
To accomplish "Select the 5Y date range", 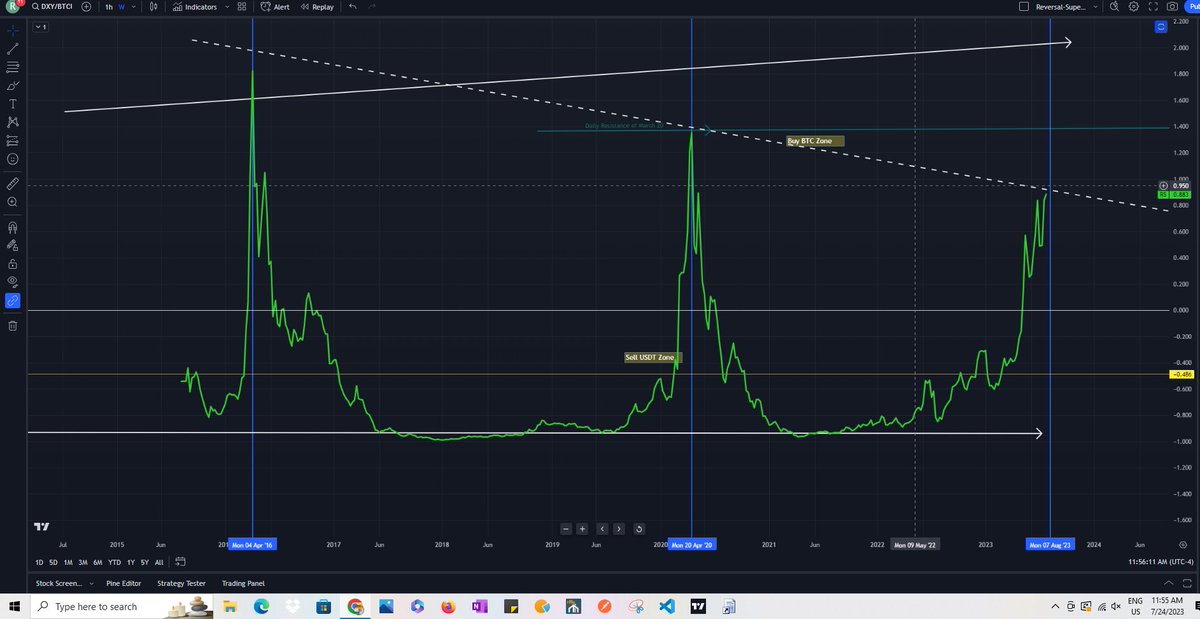I will point(145,563).
